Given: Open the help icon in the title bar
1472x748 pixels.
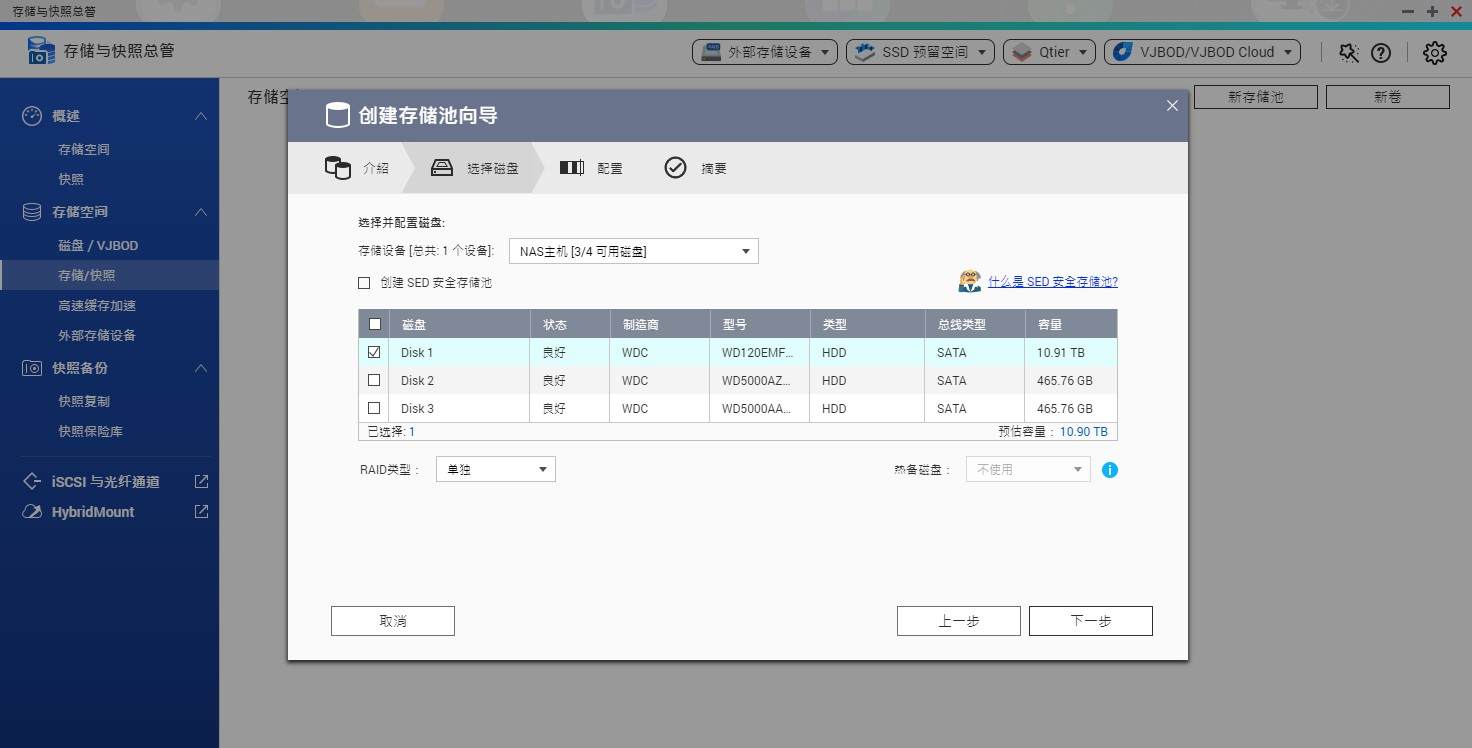Looking at the screenshot, I should pos(1381,53).
